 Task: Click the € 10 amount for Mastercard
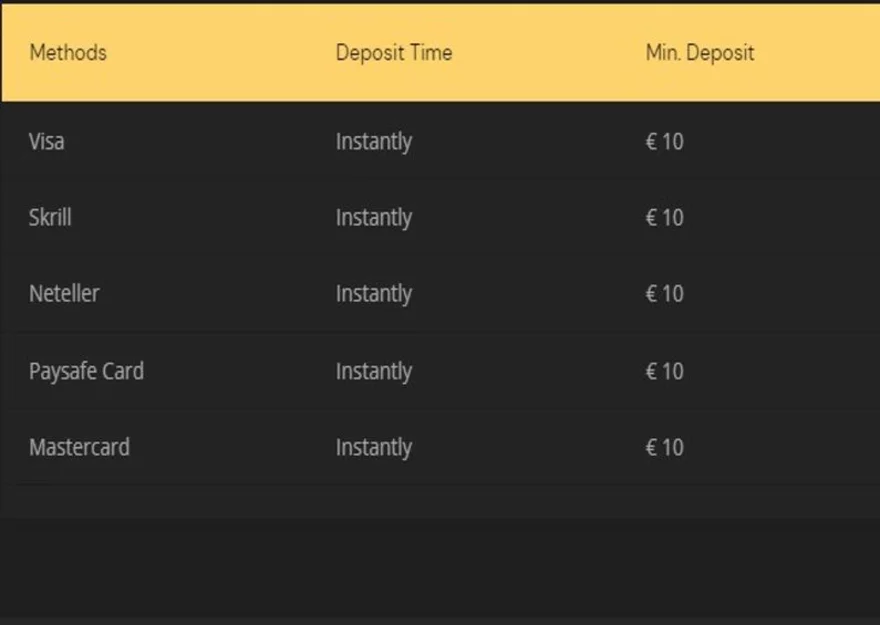click(665, 448)
